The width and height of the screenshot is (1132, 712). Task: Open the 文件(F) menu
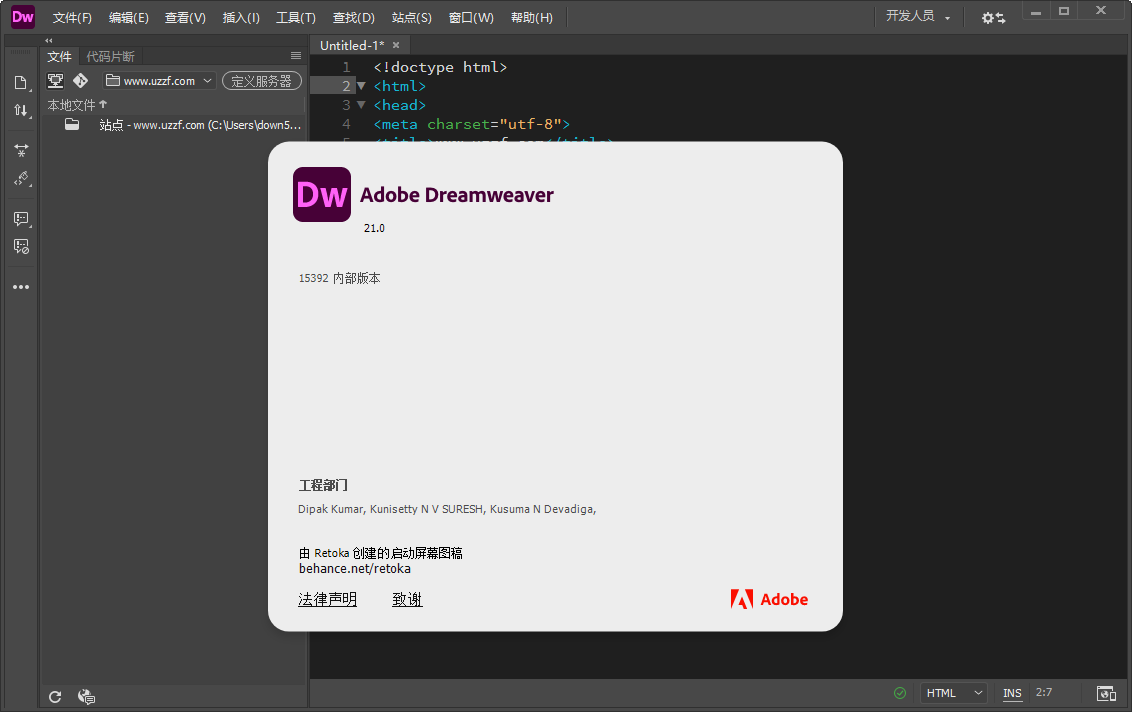[72, 18]
